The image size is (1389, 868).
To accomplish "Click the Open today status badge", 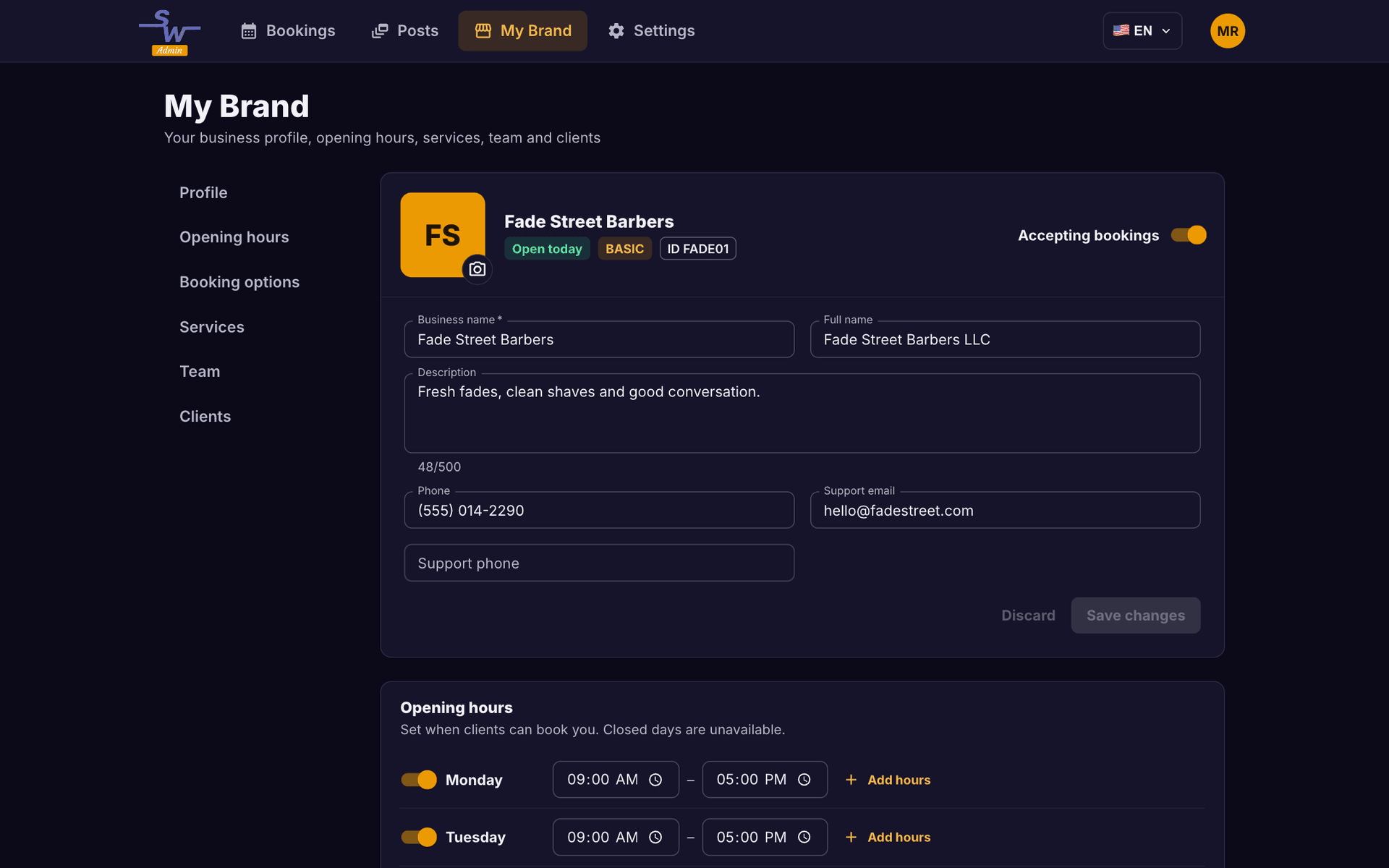I will (547, 249).
